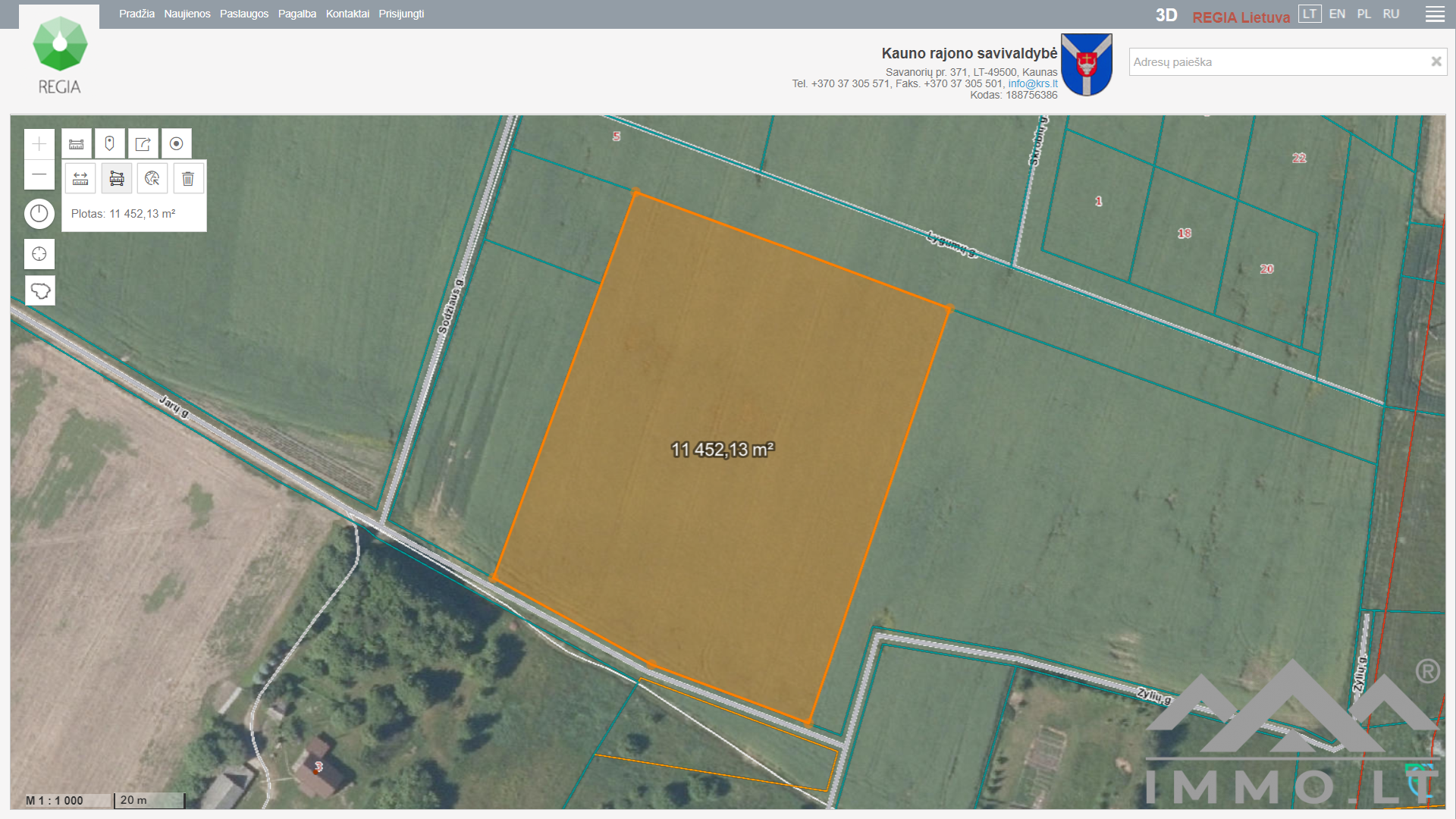Zoom in with the plus button
Viewport: 1456px width, 819px height.
click(x=39, y=144)
